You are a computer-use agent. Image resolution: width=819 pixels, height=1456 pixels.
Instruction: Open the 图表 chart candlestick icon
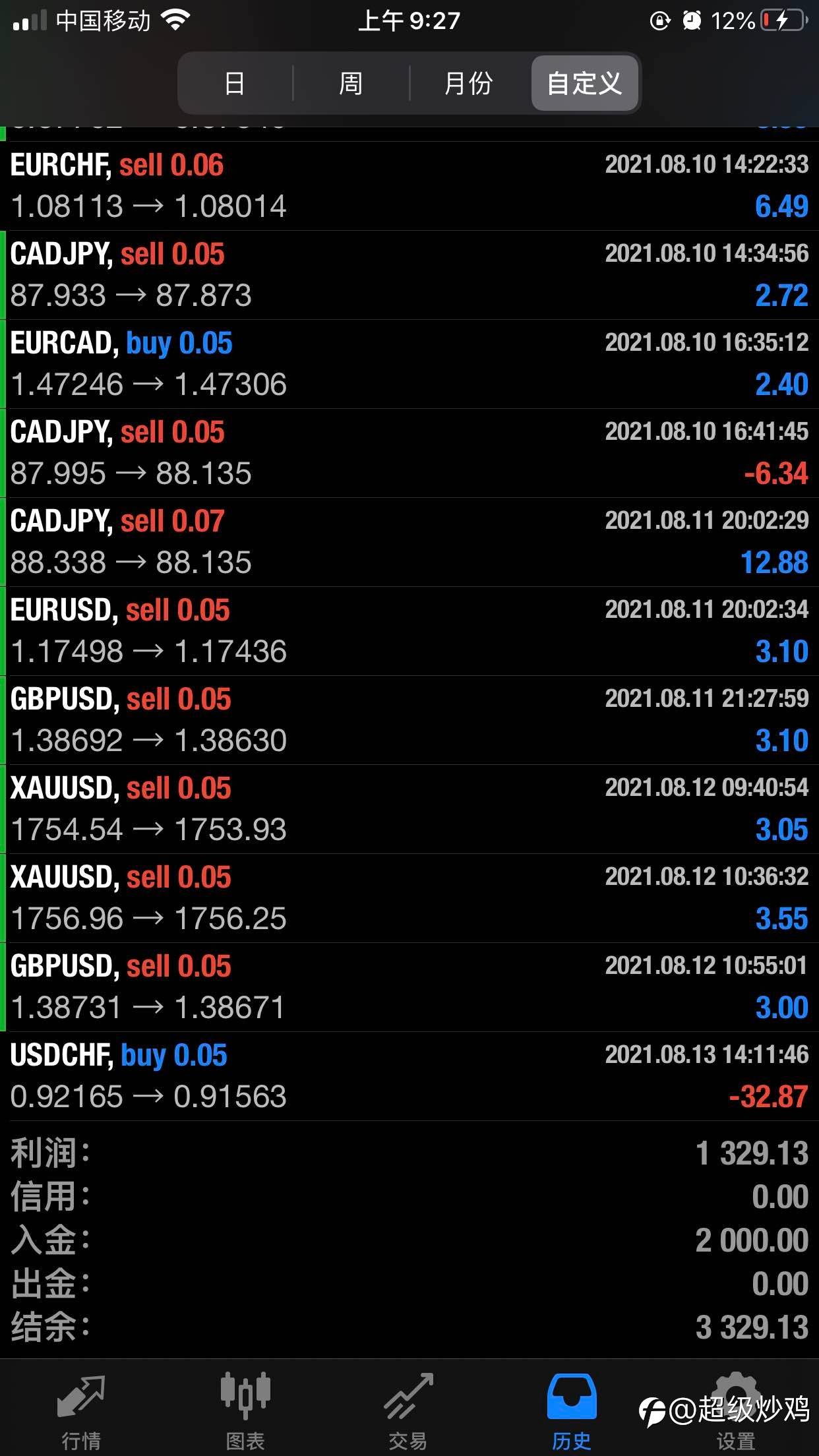[245, 1397]
